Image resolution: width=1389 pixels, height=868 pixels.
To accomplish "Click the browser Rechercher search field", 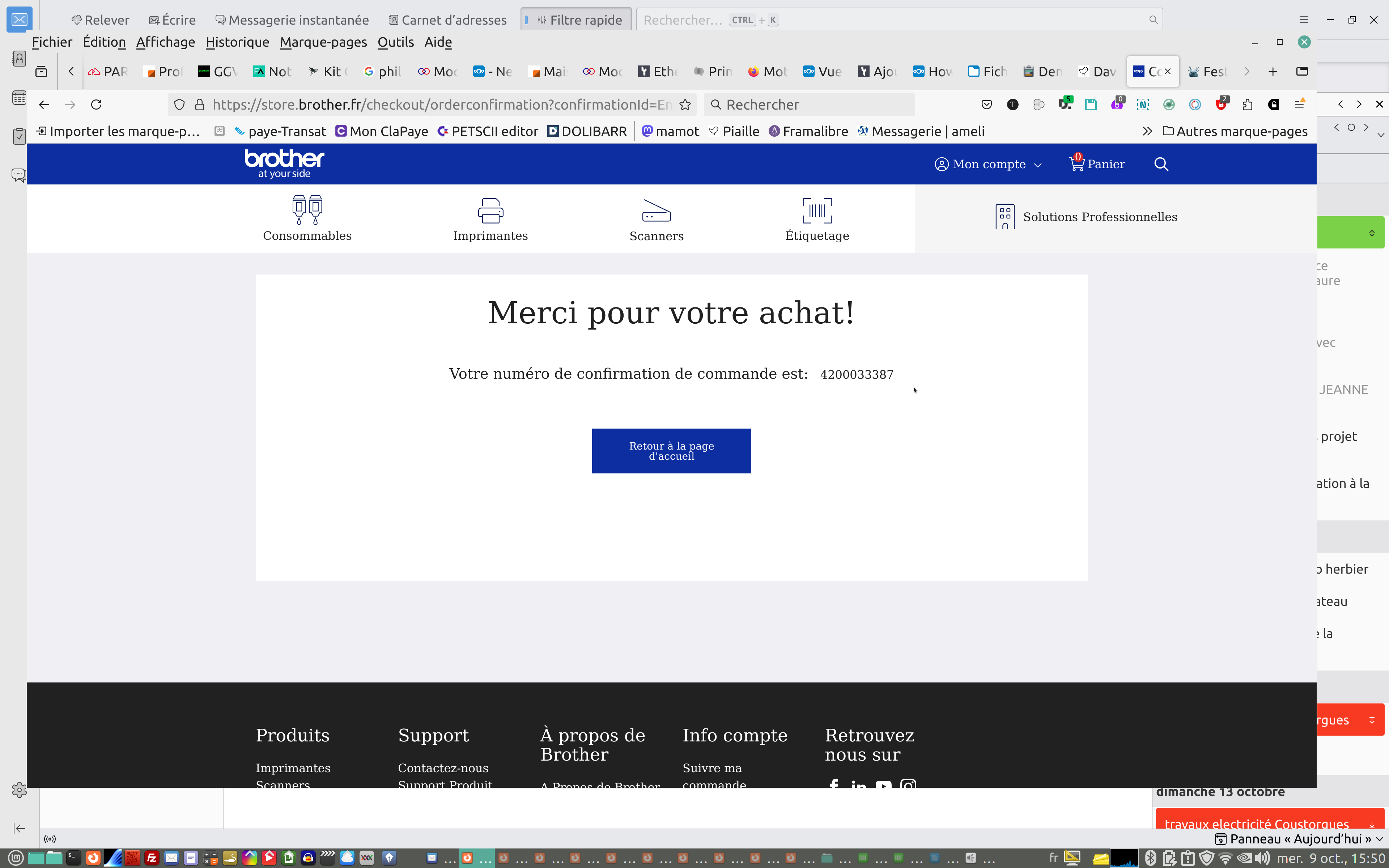I will tap(809, 105).
